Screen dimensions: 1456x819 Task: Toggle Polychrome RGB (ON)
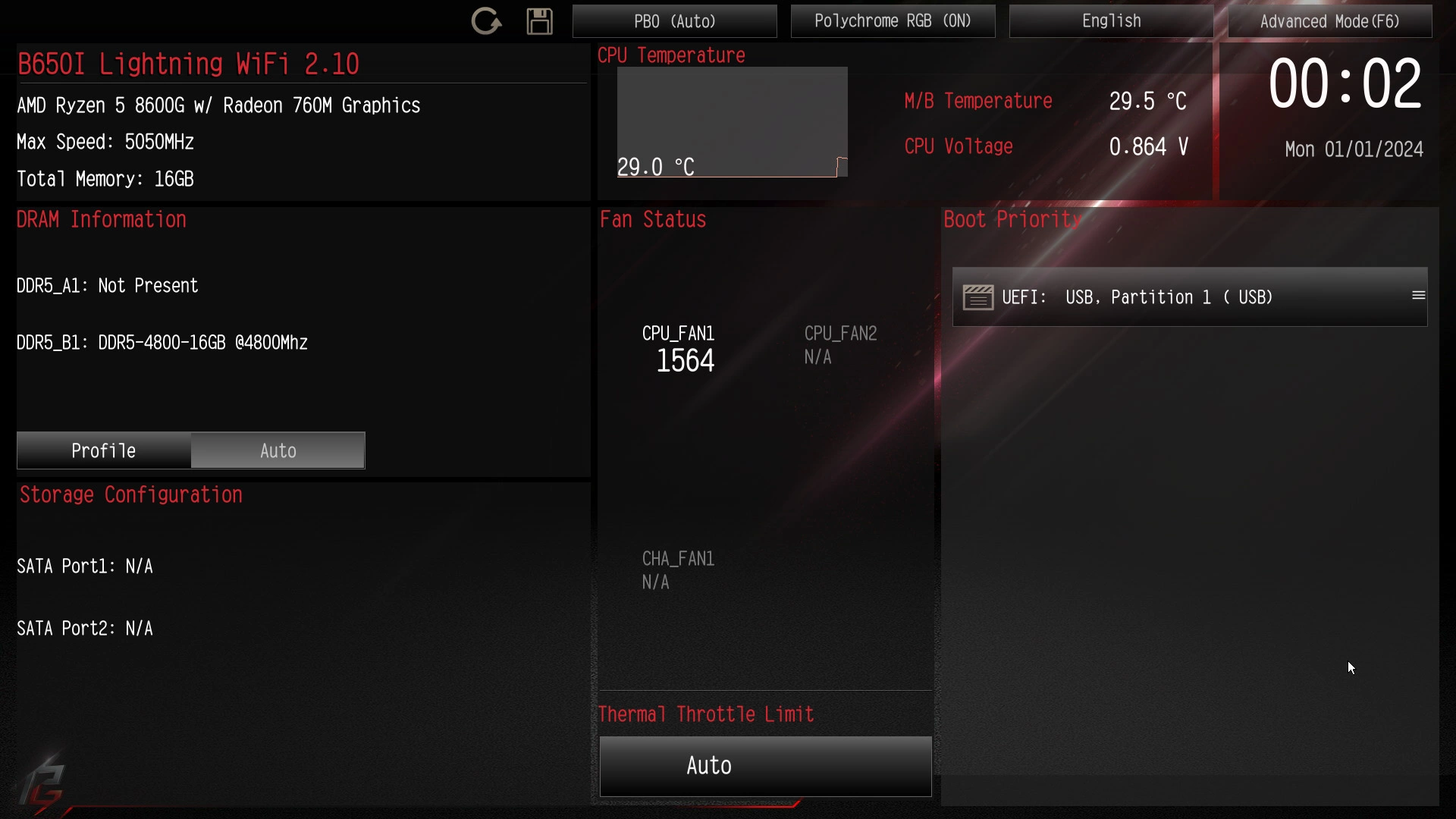[893, 21]
